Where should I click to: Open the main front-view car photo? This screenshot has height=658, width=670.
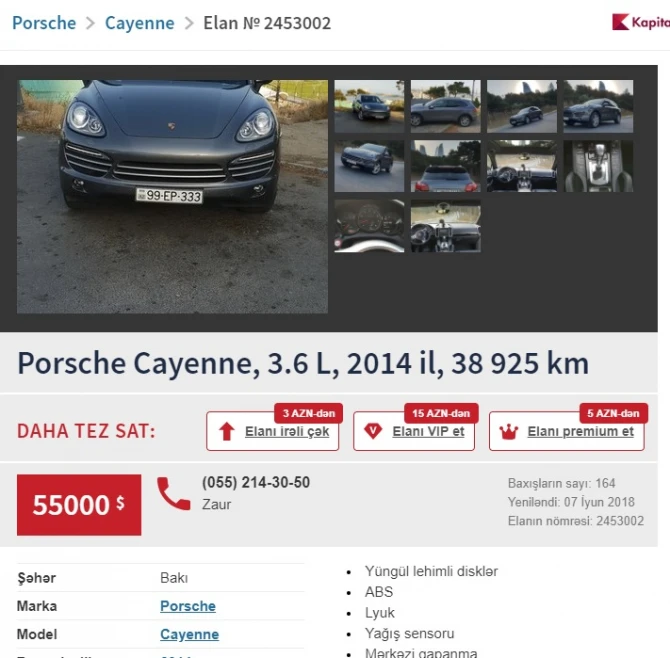pos(173,197)
